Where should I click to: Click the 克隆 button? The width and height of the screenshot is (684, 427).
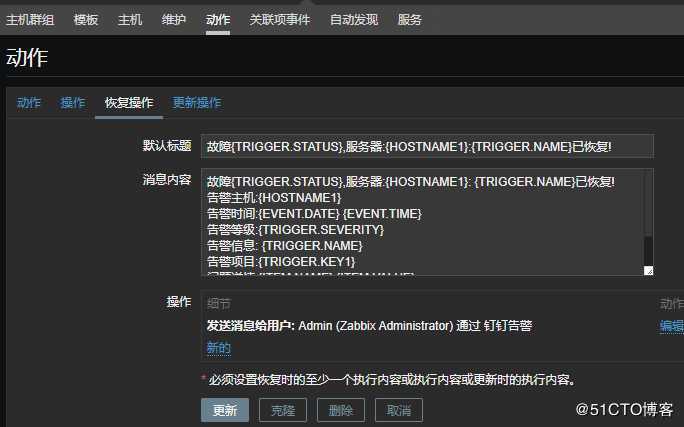(283, 410)
